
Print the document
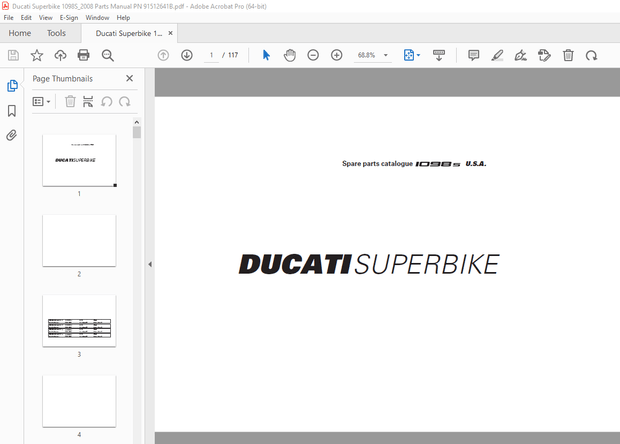pyautogui.click(x=83, y=55)
